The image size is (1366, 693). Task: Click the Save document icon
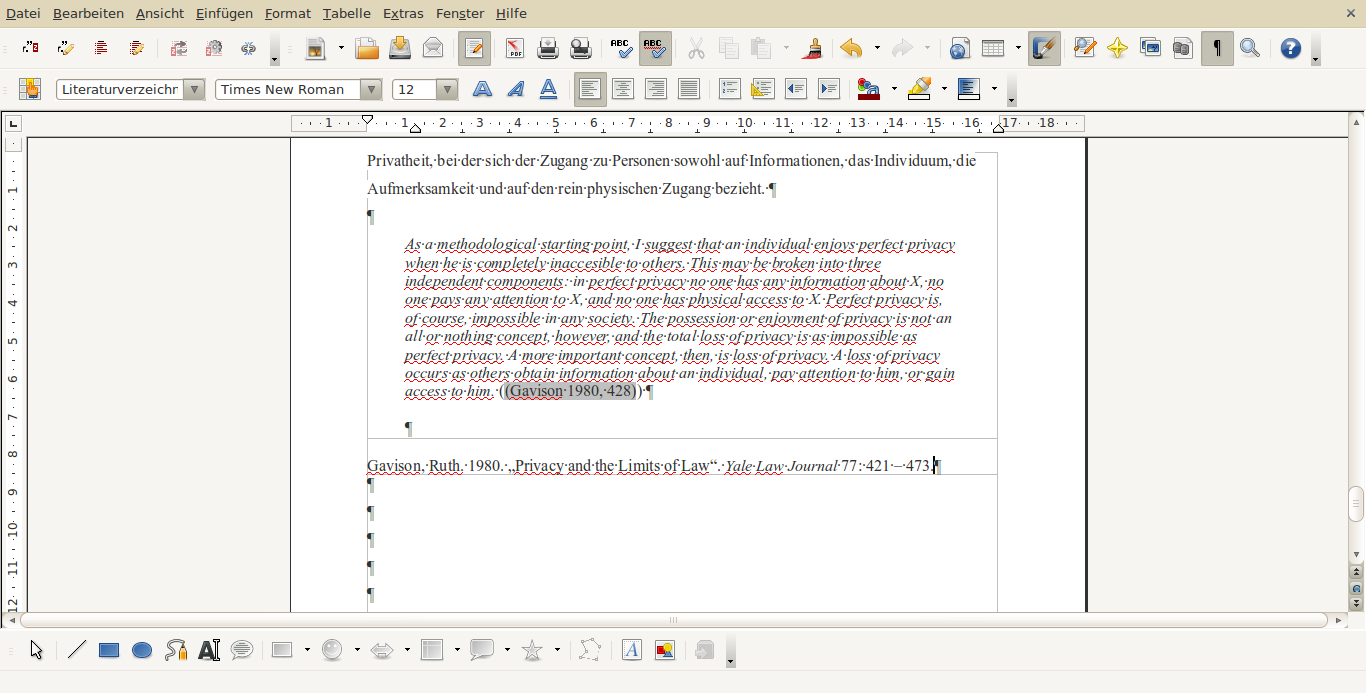pos(400,48)
